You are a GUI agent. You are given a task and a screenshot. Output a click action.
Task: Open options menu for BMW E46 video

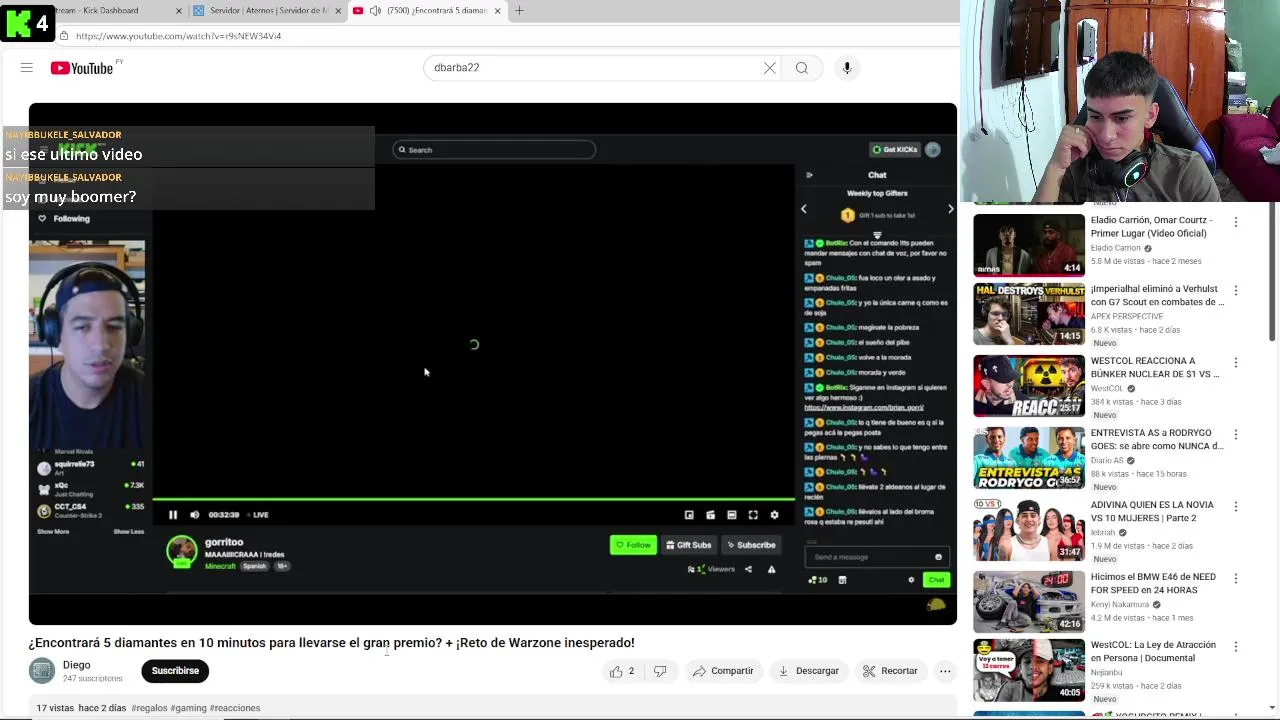coord(1236,579)
